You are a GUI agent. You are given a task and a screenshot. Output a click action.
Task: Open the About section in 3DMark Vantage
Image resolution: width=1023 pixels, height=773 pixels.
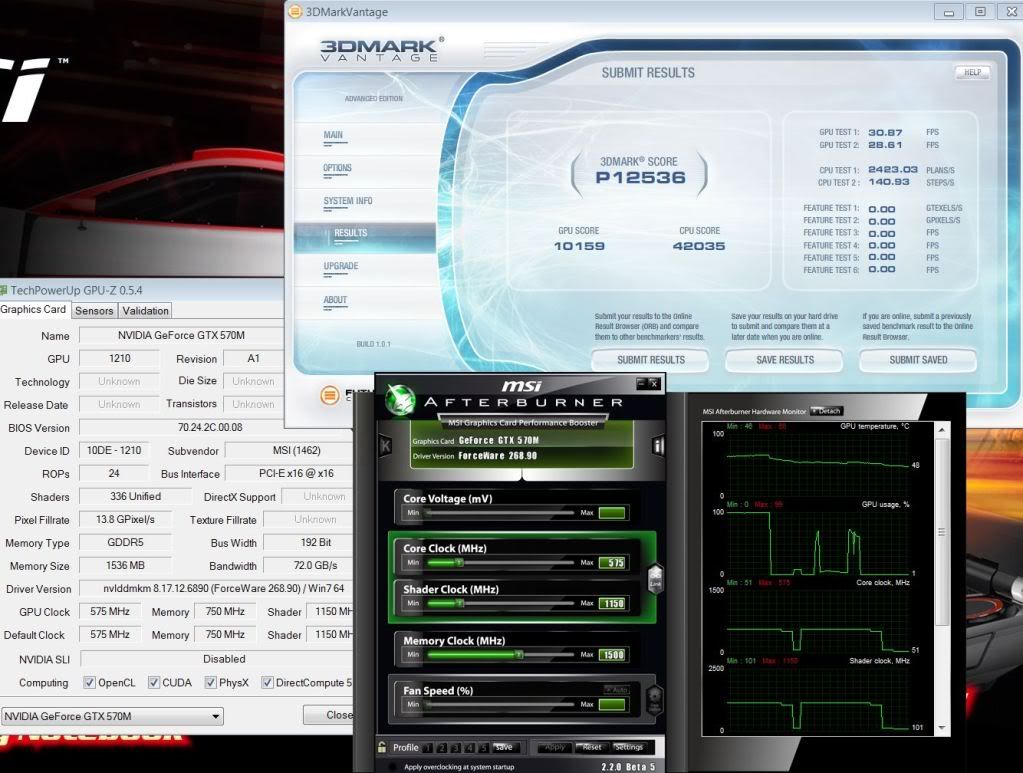[x=335, y=300]
